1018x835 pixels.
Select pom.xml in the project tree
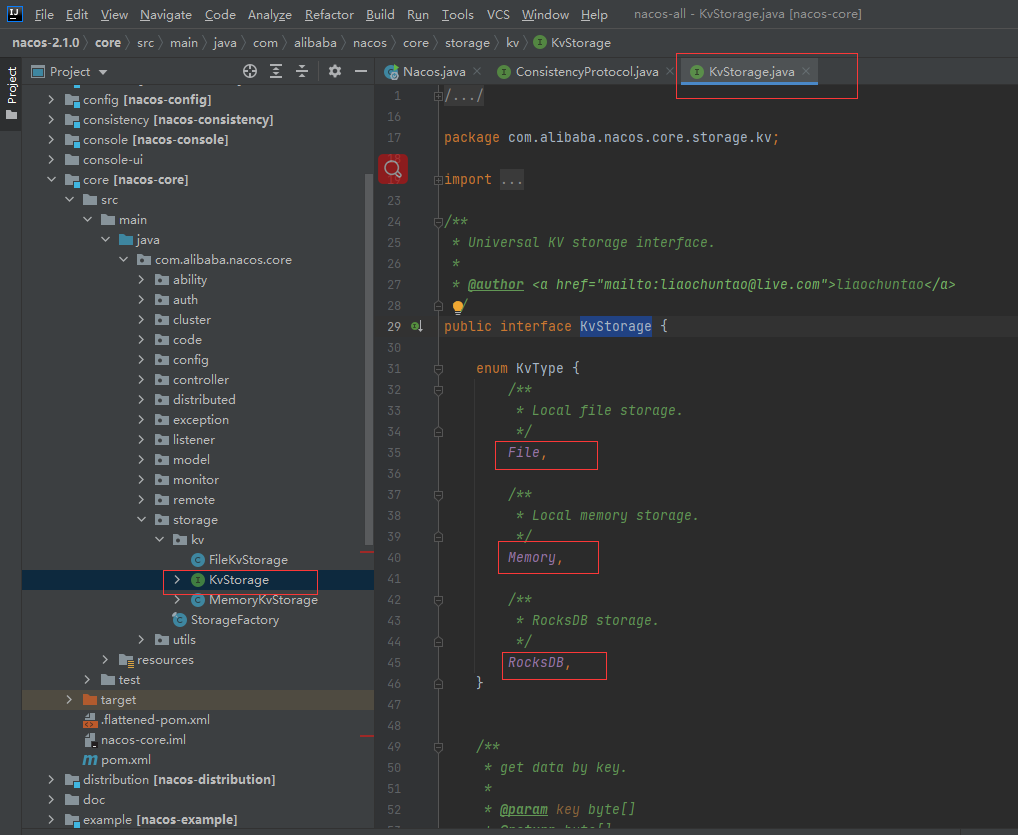click(125, 760)
